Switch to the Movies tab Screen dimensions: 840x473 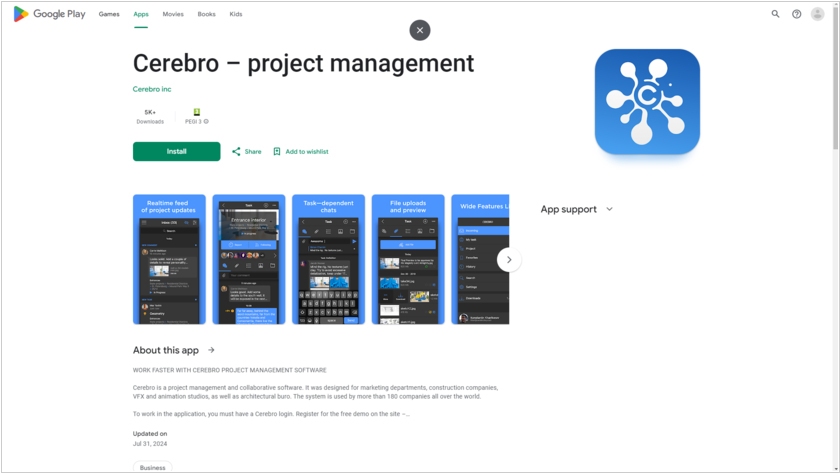tap(173, 14)
